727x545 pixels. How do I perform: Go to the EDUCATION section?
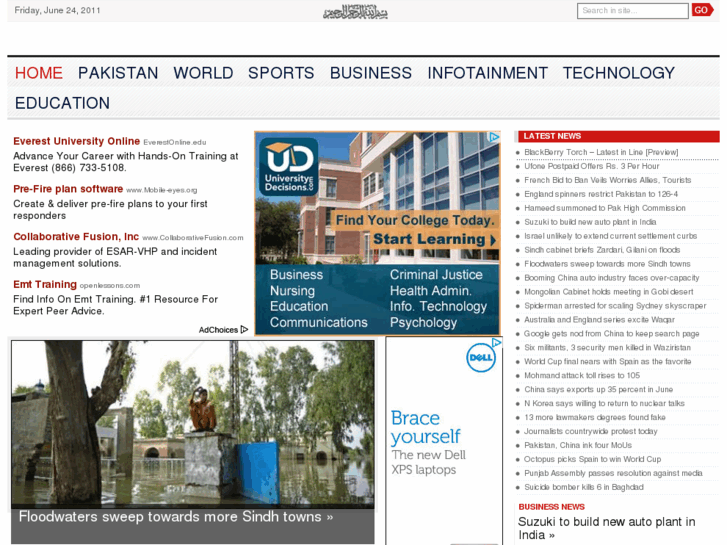(x=62, y=103)
